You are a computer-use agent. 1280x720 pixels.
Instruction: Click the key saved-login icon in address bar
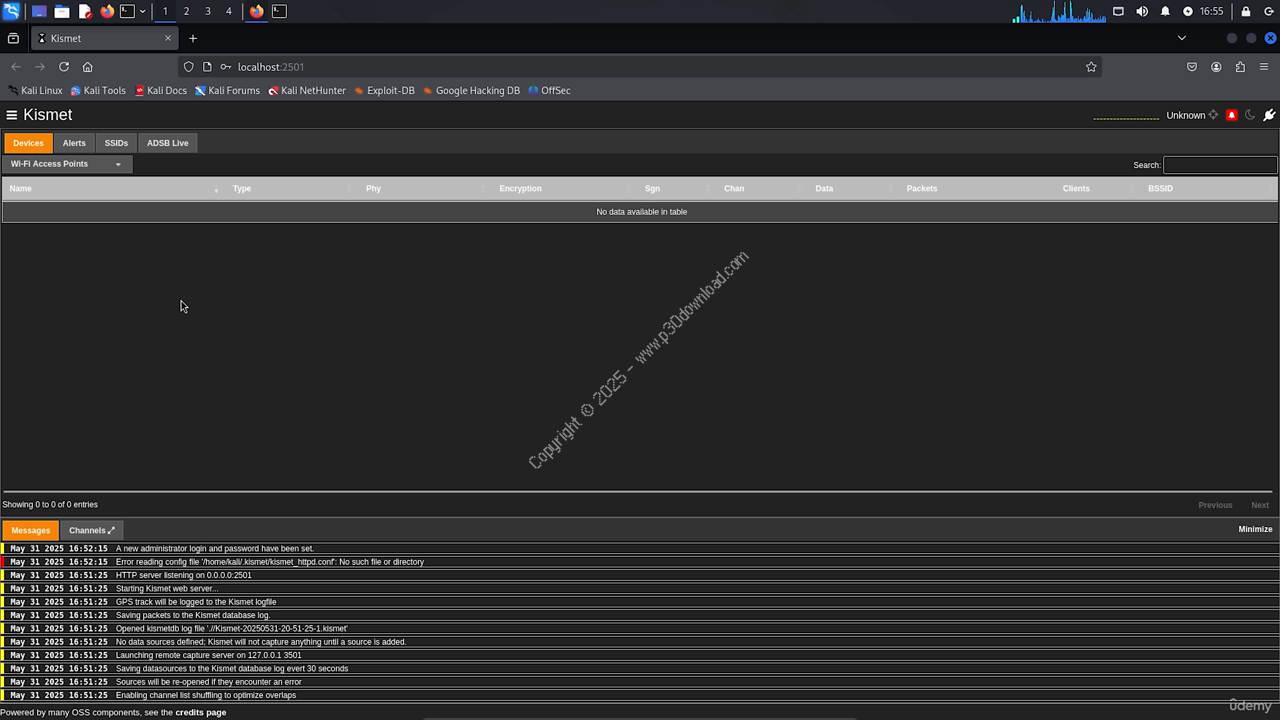(226, 67)
